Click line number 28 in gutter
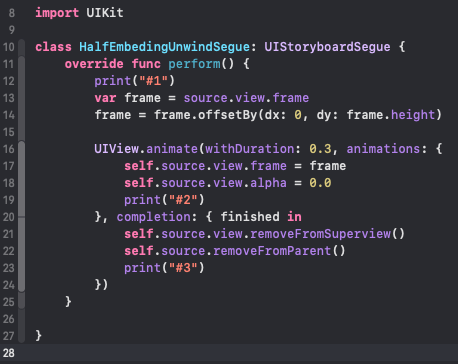The height and width of the screenshot is (364, 458). 9,353
